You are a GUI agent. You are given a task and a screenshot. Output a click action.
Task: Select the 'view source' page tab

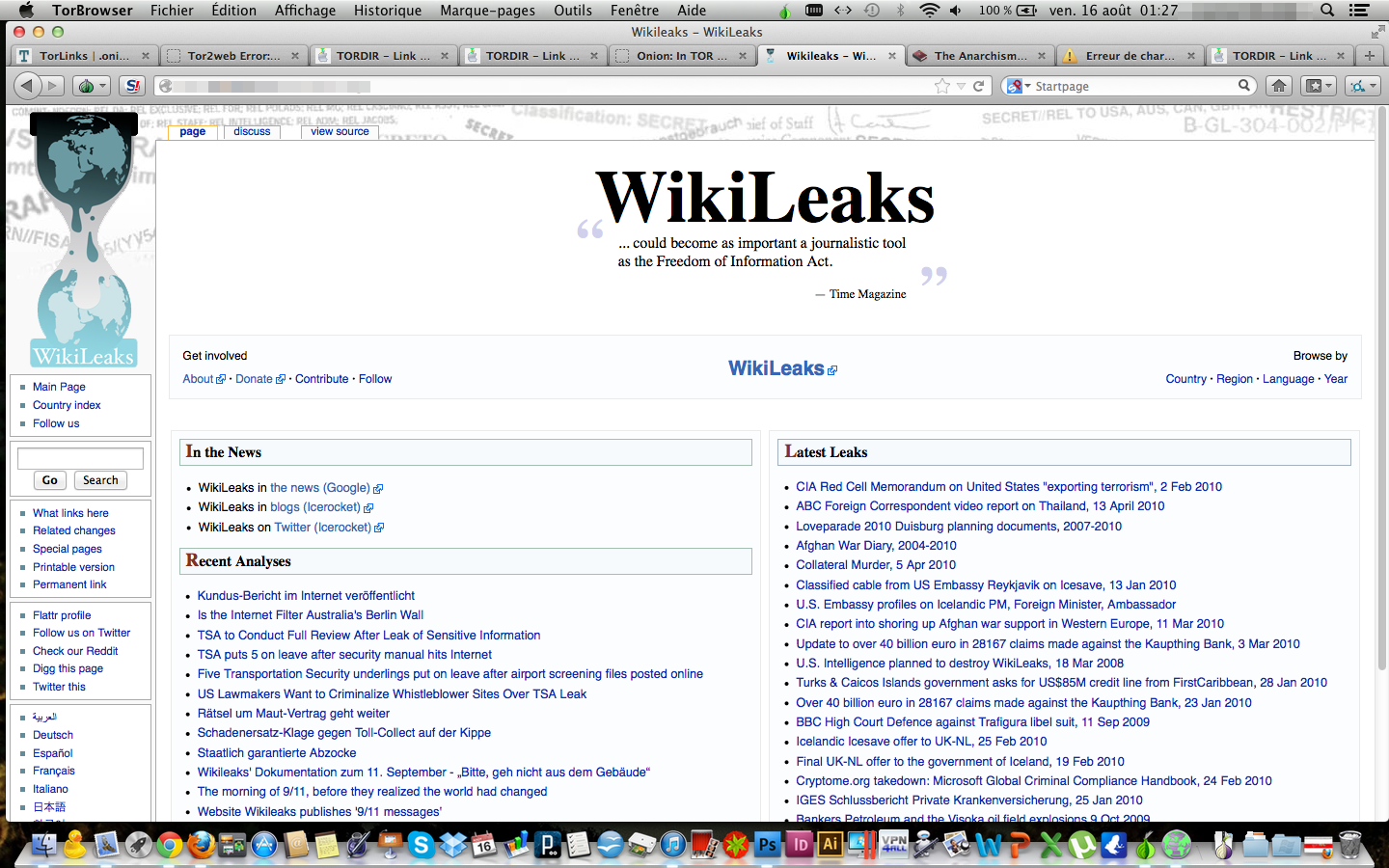pyautogui.click(x=340, y=131)
